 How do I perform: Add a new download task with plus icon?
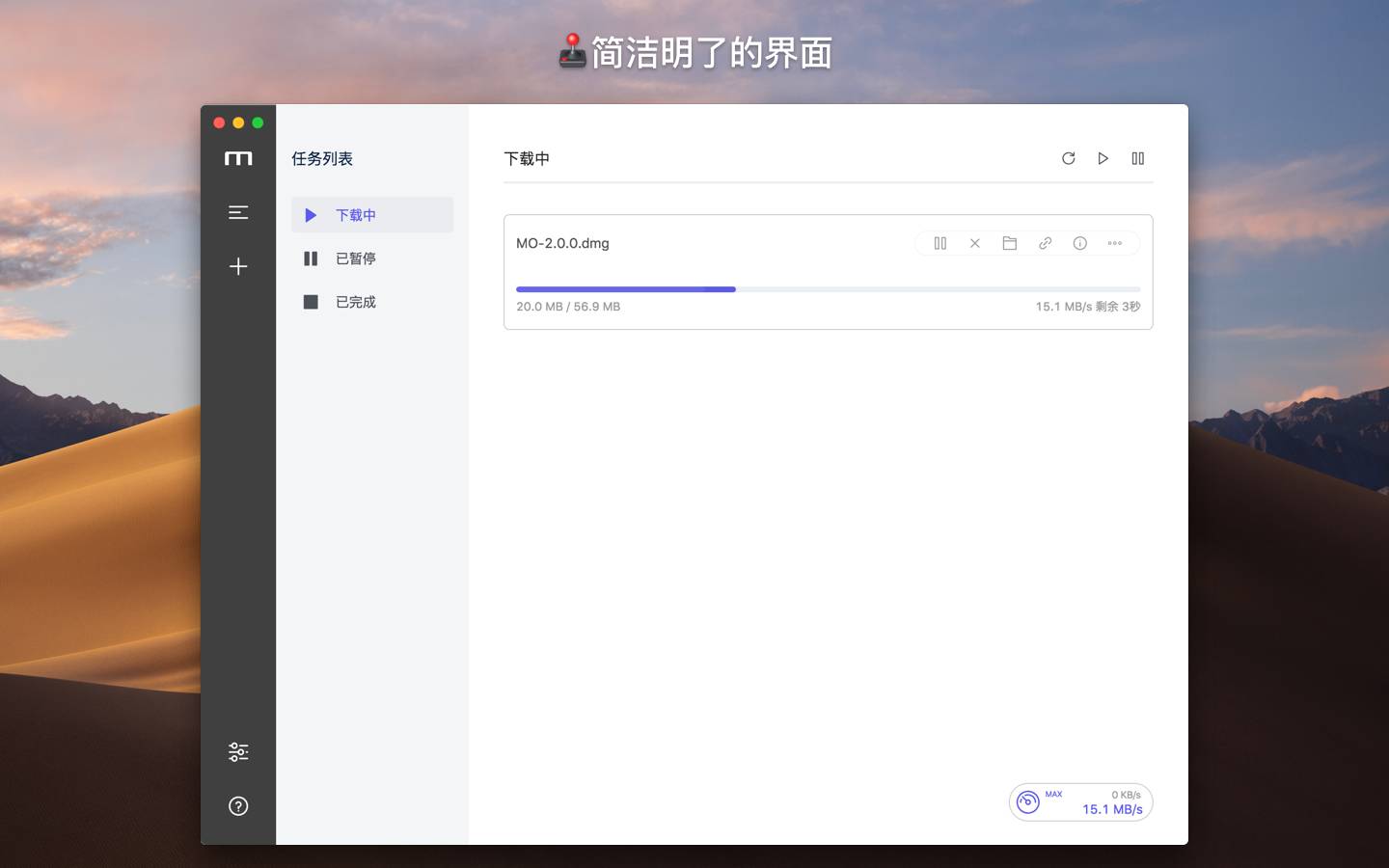click(x=238, y=266)
